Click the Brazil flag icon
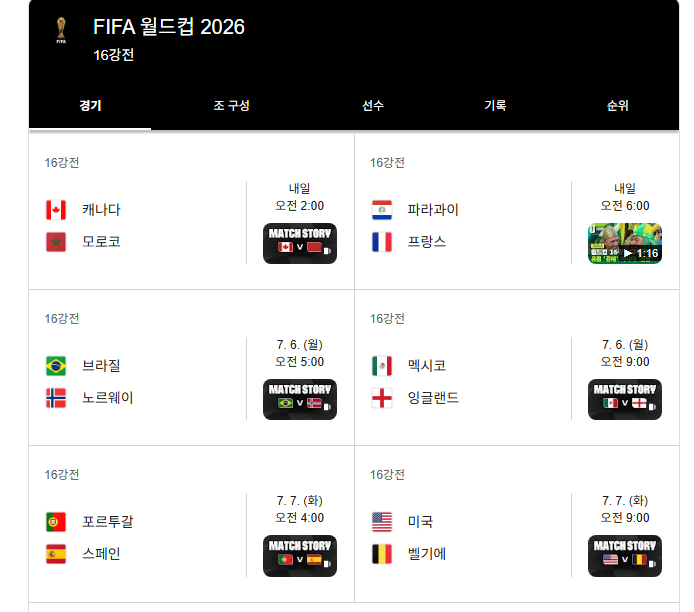Image resolution: width=694 pixels, height=612 pixels. [56, 366]
